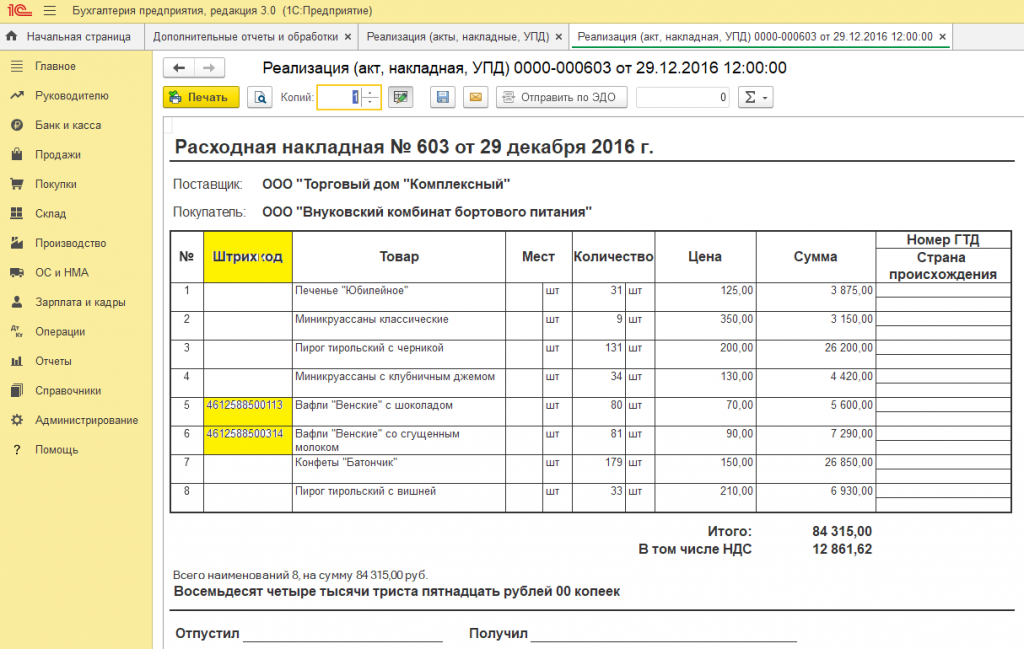Select supplier name ООО "Торговый дом "Комплексный"
The height and width of the screenshot is (649, 1024).
click(x=386, y=184)
